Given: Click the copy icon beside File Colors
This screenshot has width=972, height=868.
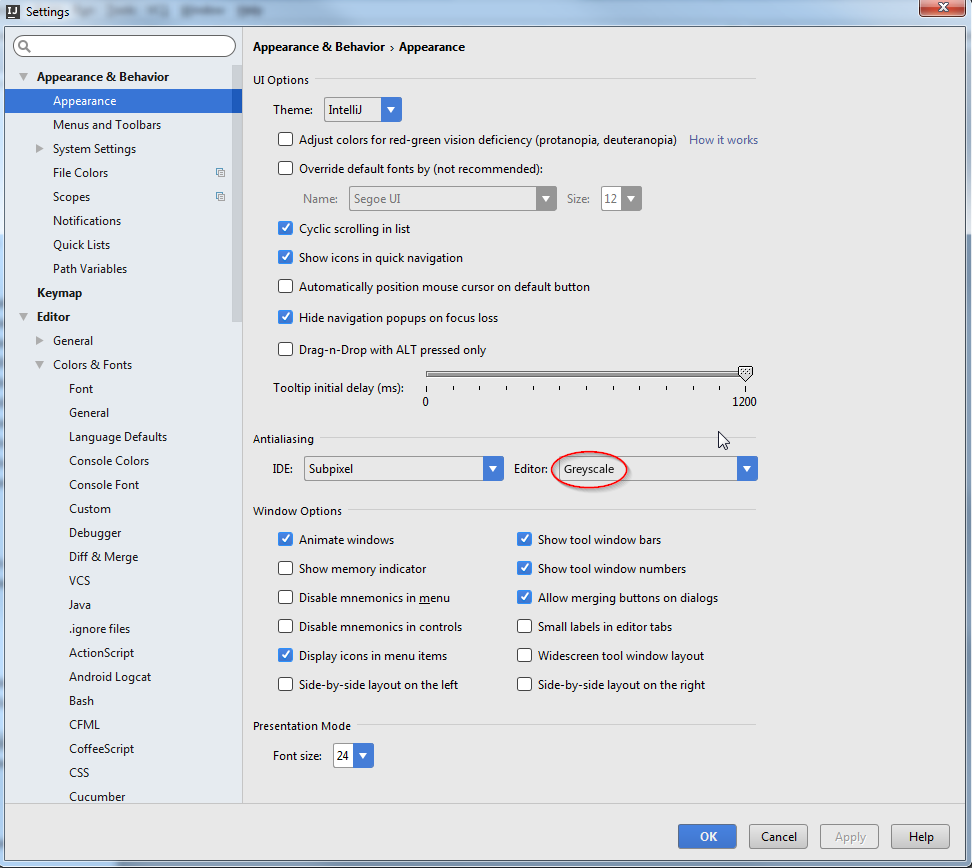Looking at the screenshot, I should (x=220, y=173).
